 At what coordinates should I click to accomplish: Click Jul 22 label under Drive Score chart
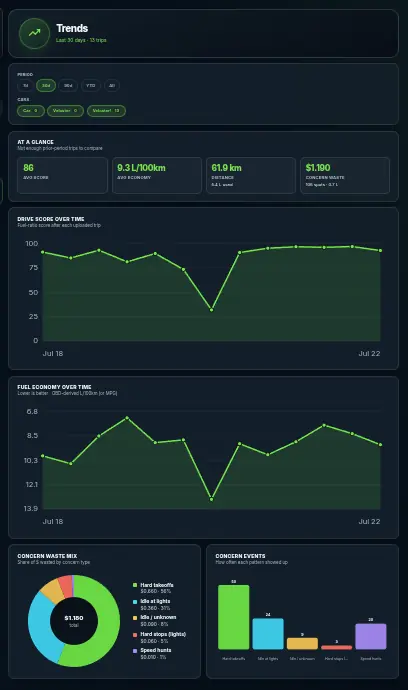[369, 353]
